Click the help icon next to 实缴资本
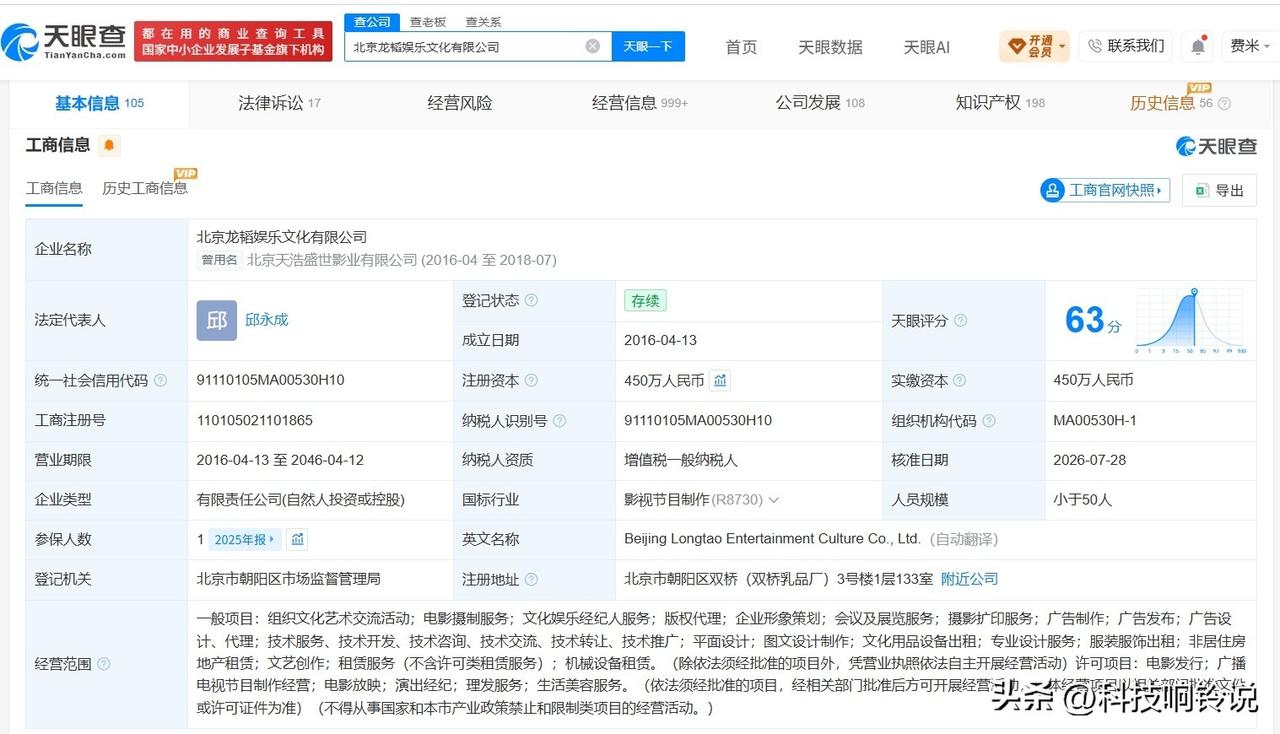The width and height of the screenshot is (1280, 734). tap(960, 381)
